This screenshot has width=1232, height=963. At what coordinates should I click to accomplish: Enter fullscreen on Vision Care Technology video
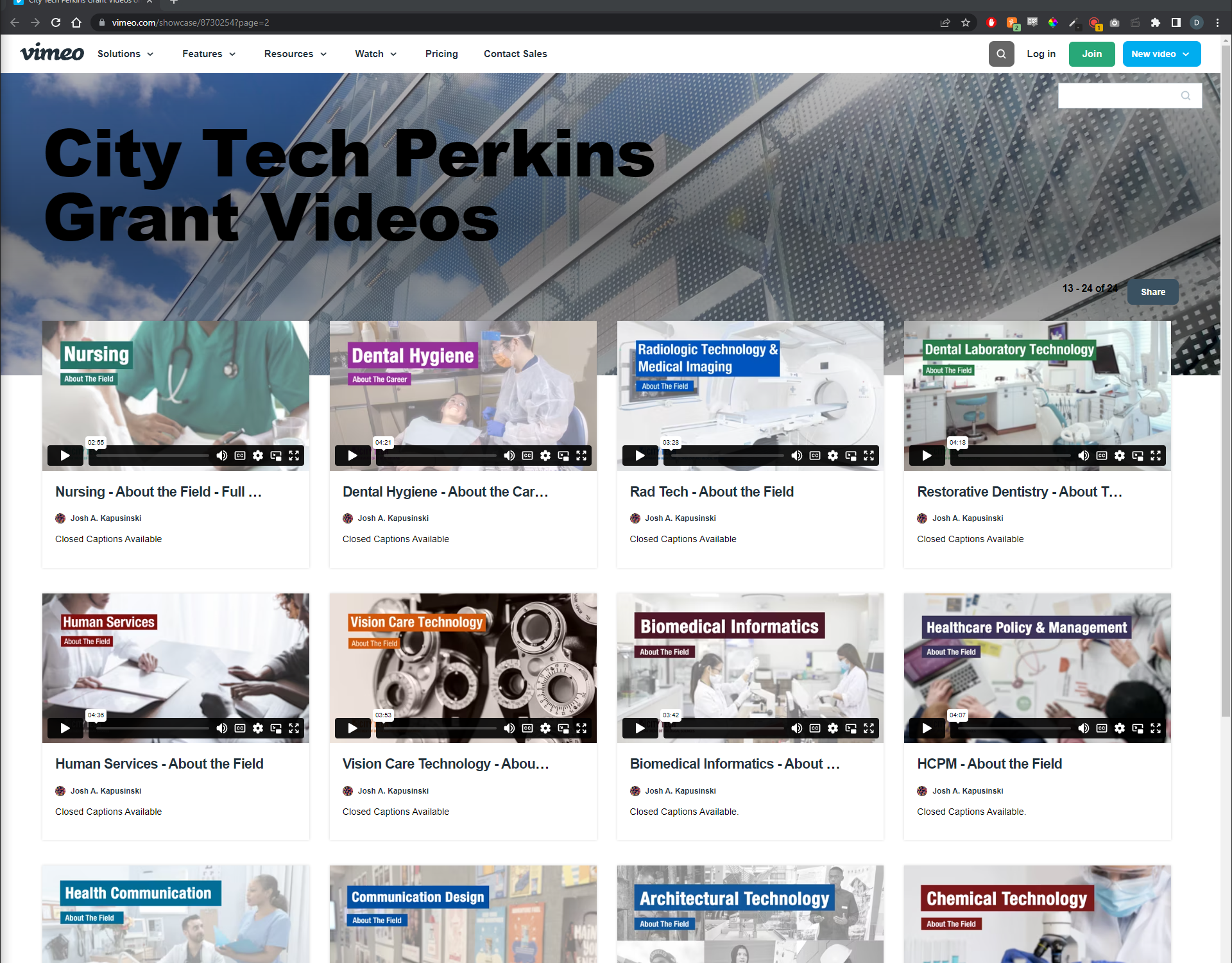pos(581,728)
